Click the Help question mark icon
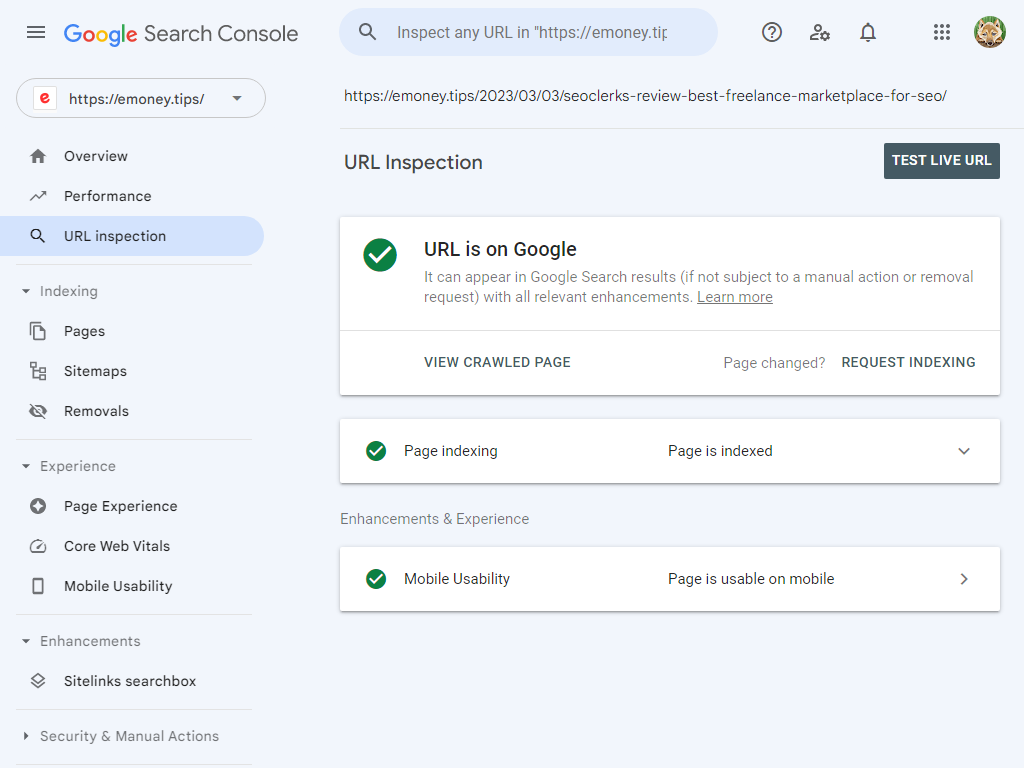 click(772, 33)
